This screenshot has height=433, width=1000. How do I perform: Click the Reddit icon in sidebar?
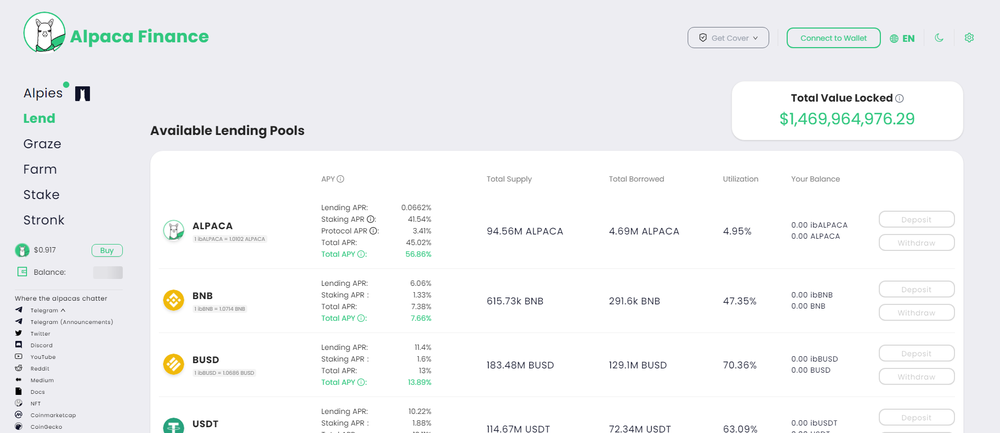pos(18,369)
